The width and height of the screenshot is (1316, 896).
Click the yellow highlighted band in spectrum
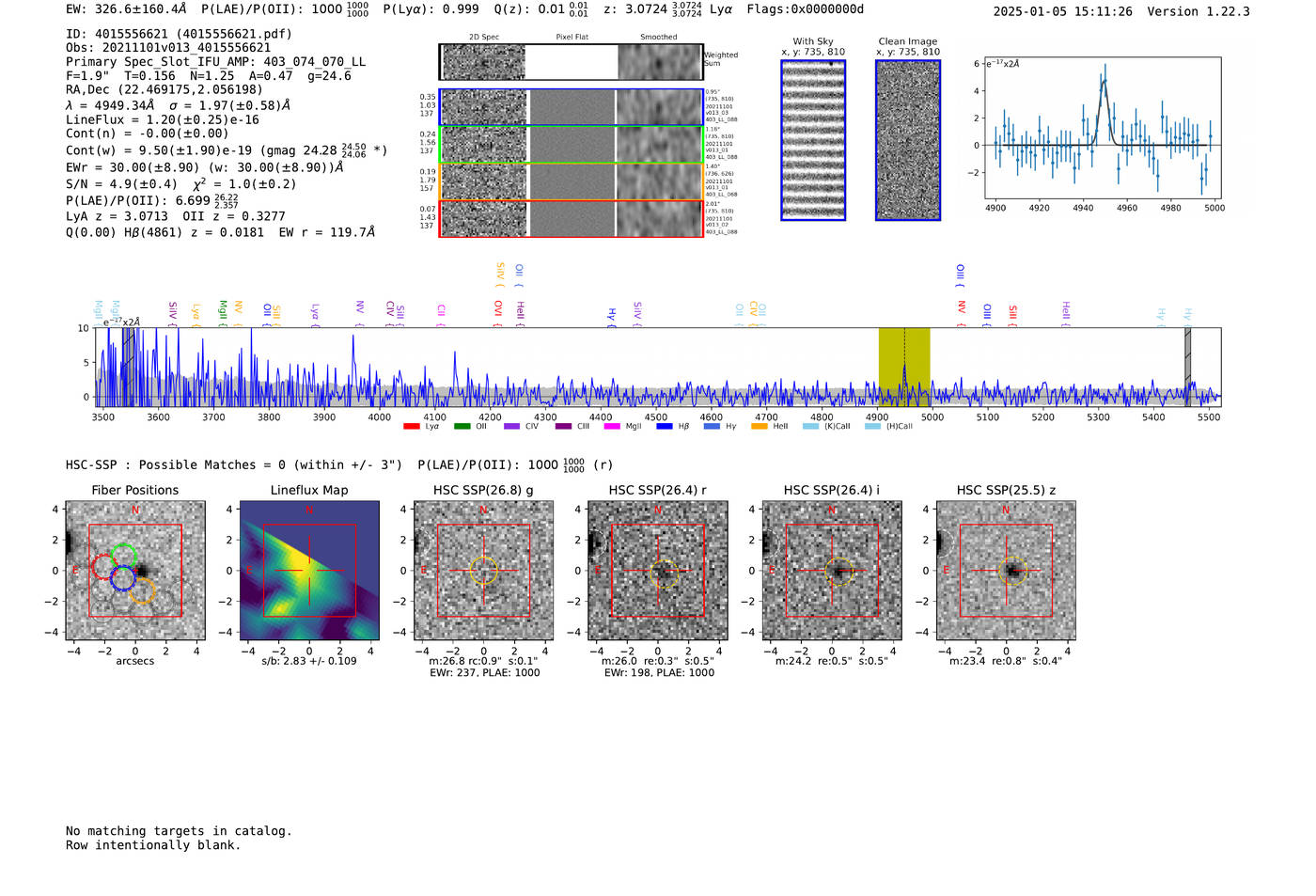pos(904,367)
